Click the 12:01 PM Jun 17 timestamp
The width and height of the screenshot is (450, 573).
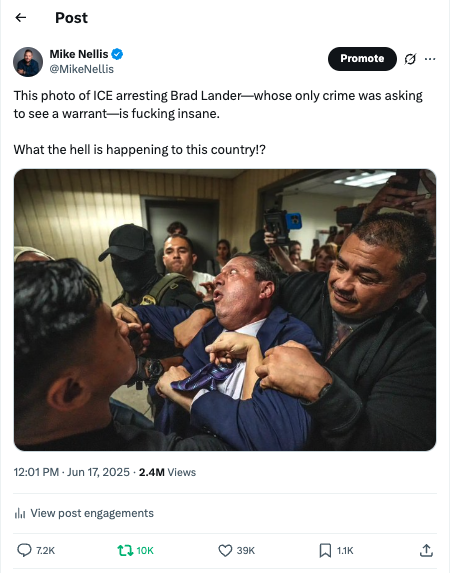[x=72, y=472]
